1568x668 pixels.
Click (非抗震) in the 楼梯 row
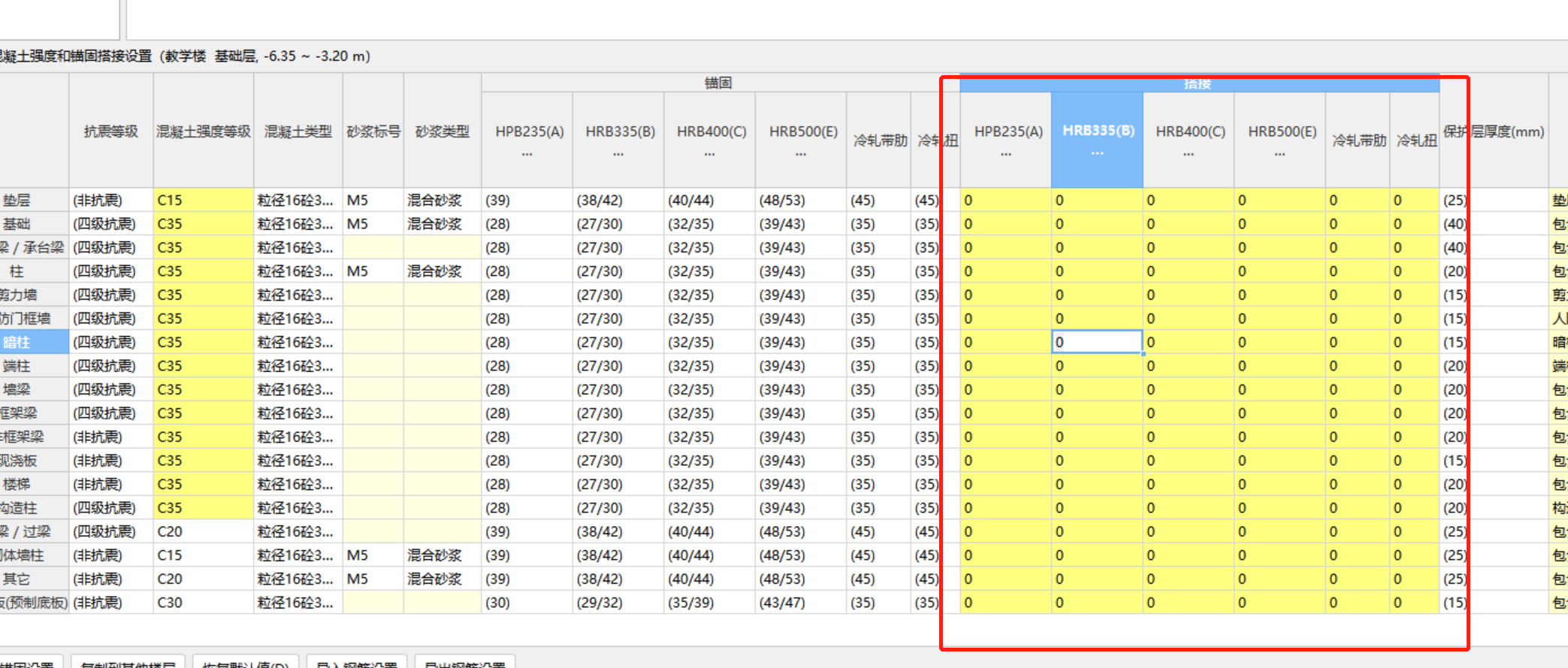tap(111, 484)
